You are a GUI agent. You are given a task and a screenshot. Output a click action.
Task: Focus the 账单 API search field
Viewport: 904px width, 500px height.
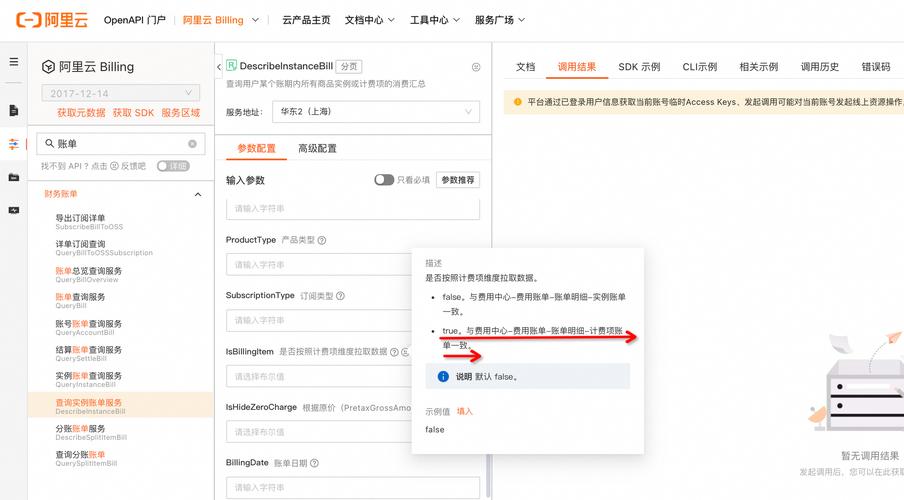[120, 144]
